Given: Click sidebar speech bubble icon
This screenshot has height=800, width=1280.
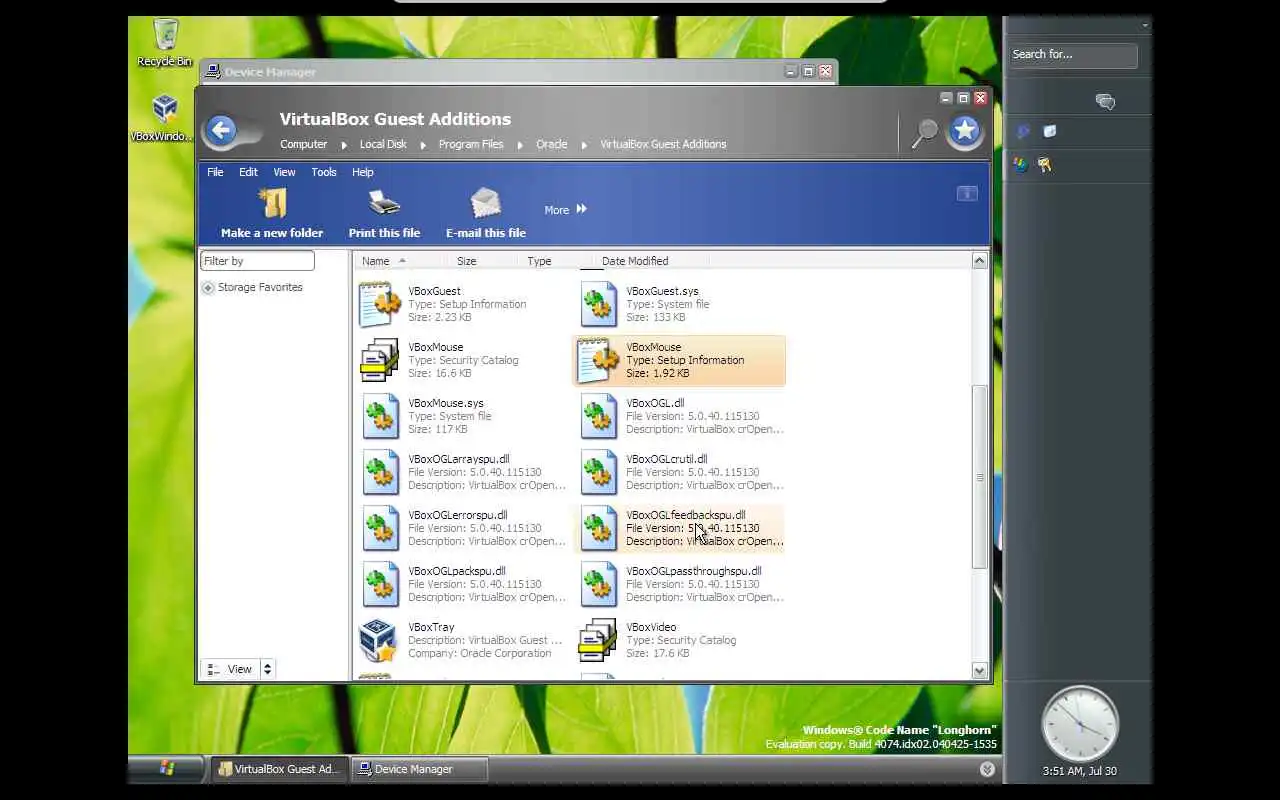Looking at the screenshot, I should coord(1105,101).
